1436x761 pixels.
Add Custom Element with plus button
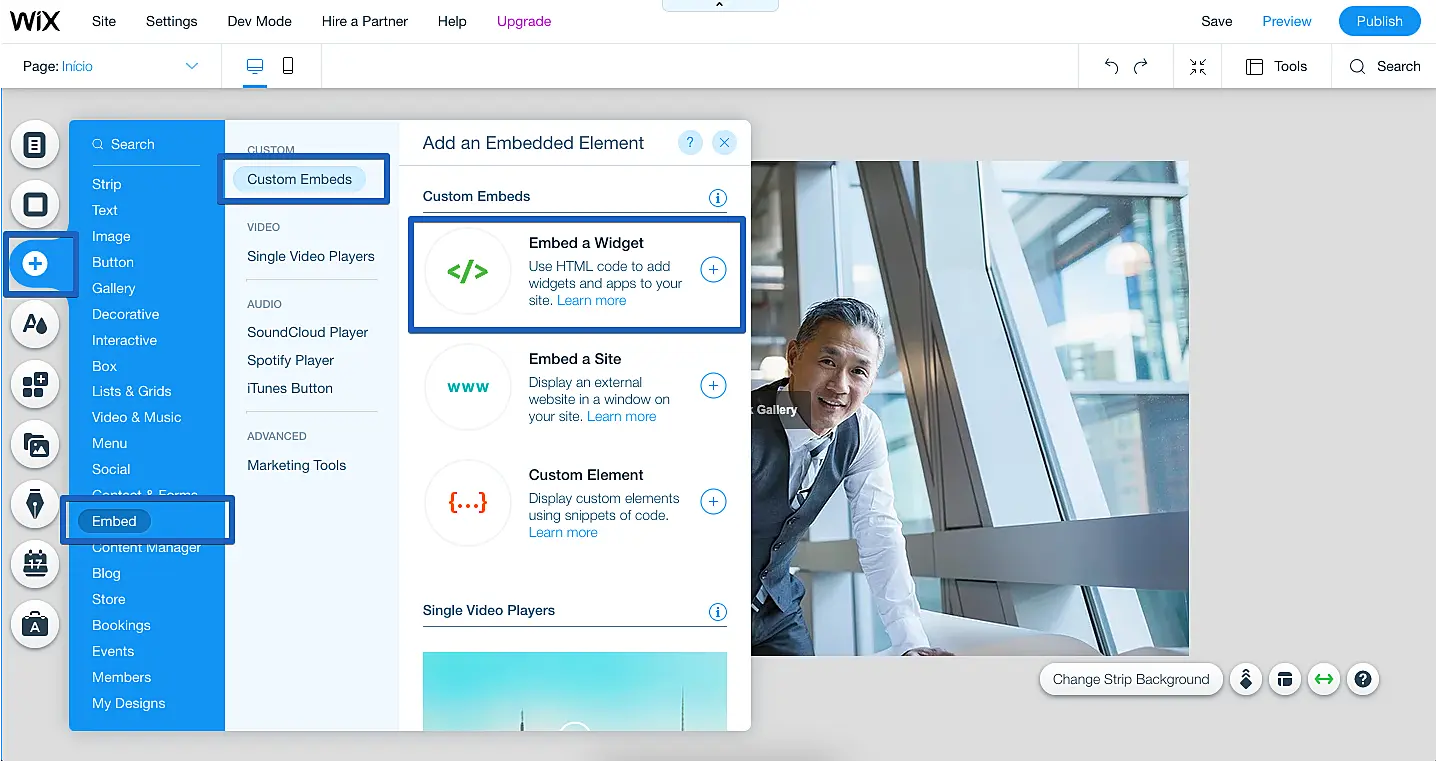pyautogui.click(x=713, y=501)
